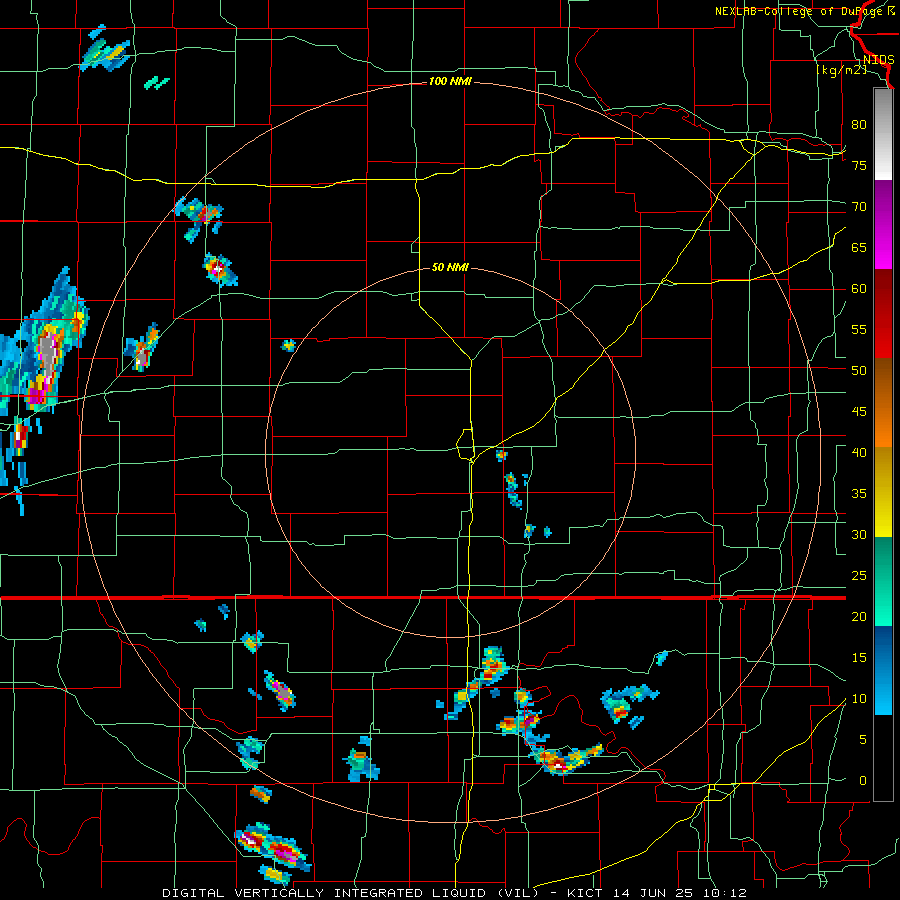Click the 65 value on the scale
The width and height of the screenshot is (900, 900).
[859, 247]
